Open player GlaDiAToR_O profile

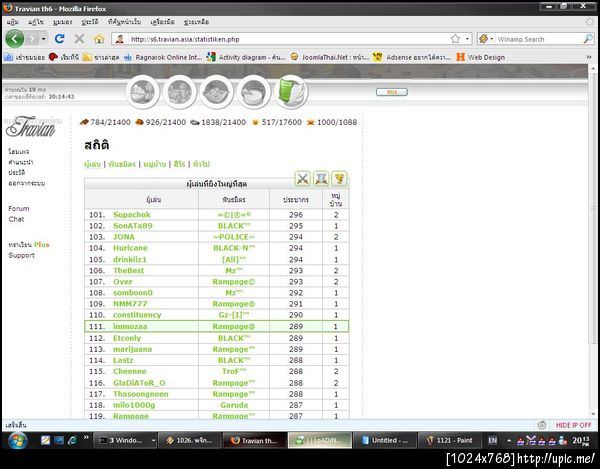[139, 383]
